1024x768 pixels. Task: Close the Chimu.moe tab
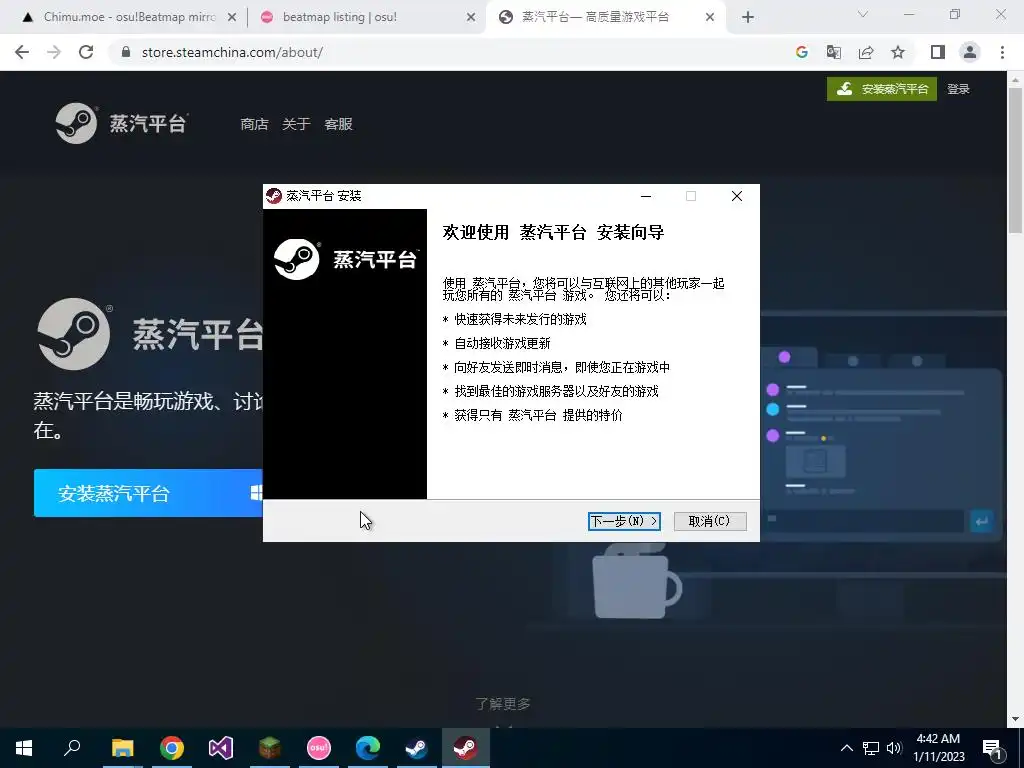tap(232, 18)
